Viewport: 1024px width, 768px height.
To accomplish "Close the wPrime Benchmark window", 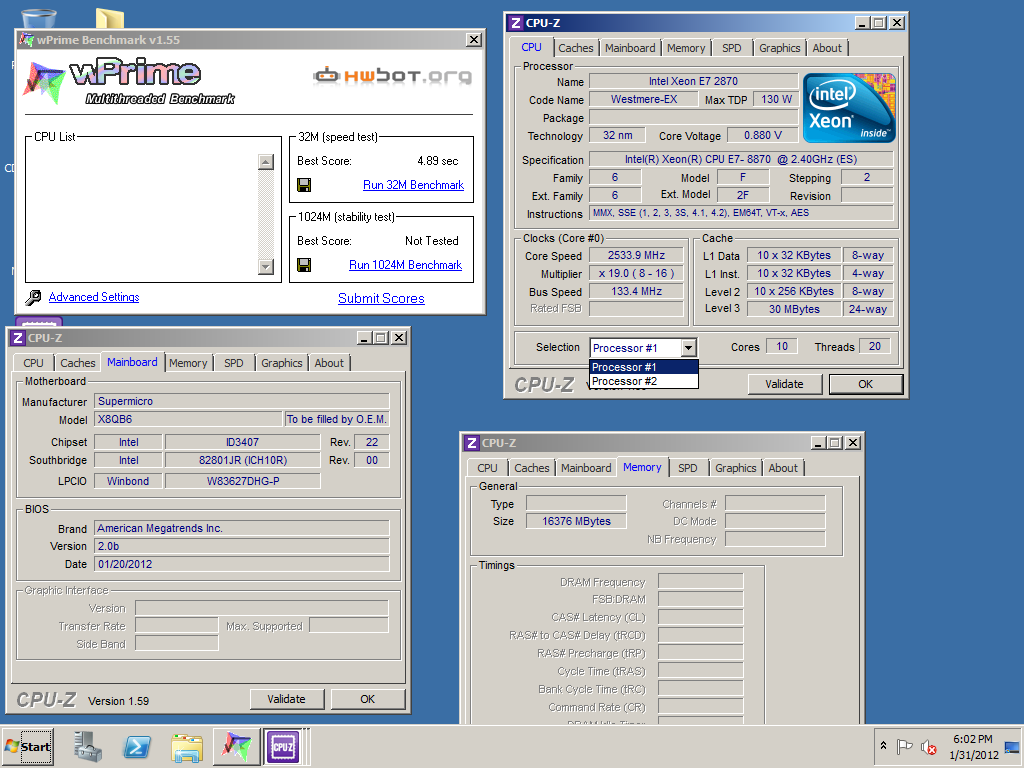I will 474,40.
